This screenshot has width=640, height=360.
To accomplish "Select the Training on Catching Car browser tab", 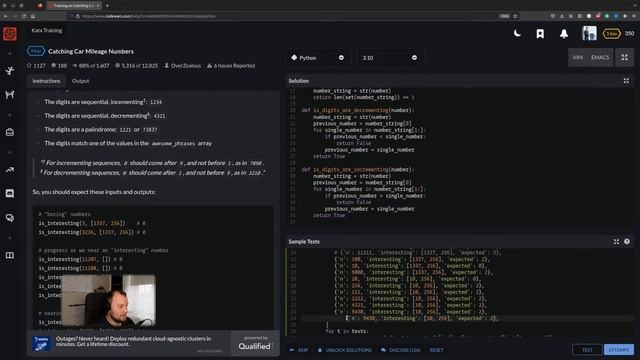I will [x=73, y=6].
